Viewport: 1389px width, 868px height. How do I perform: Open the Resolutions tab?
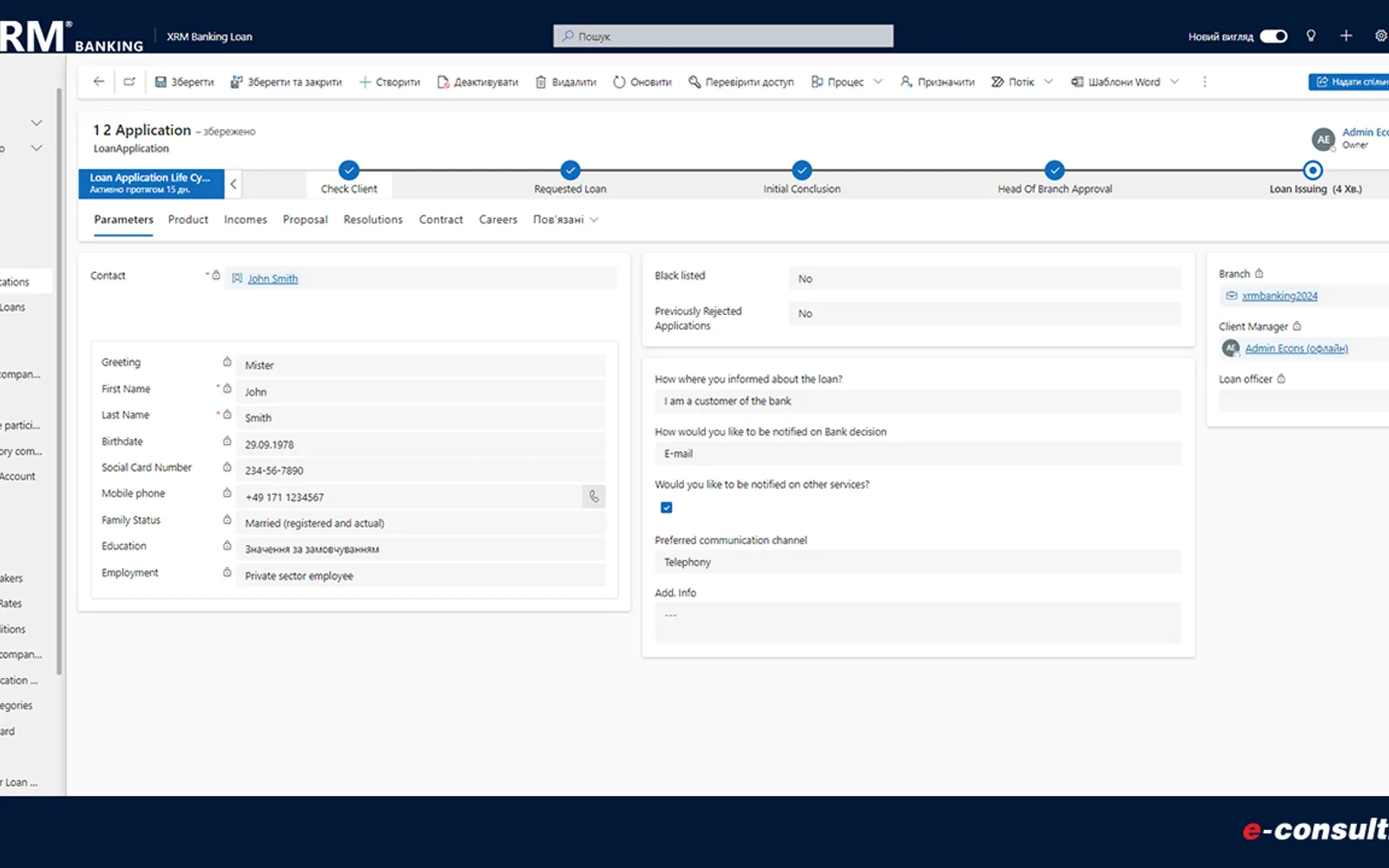coord(373,220)
